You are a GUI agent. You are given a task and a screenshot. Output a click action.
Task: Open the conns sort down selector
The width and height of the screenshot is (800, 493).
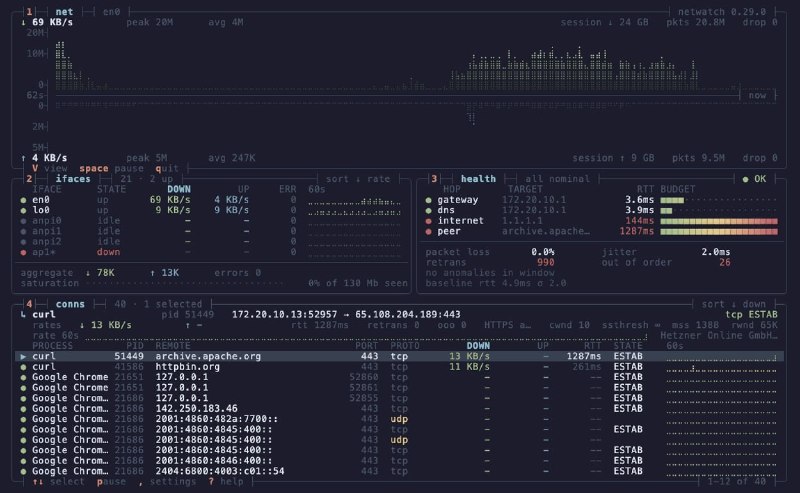pos(734,304)
